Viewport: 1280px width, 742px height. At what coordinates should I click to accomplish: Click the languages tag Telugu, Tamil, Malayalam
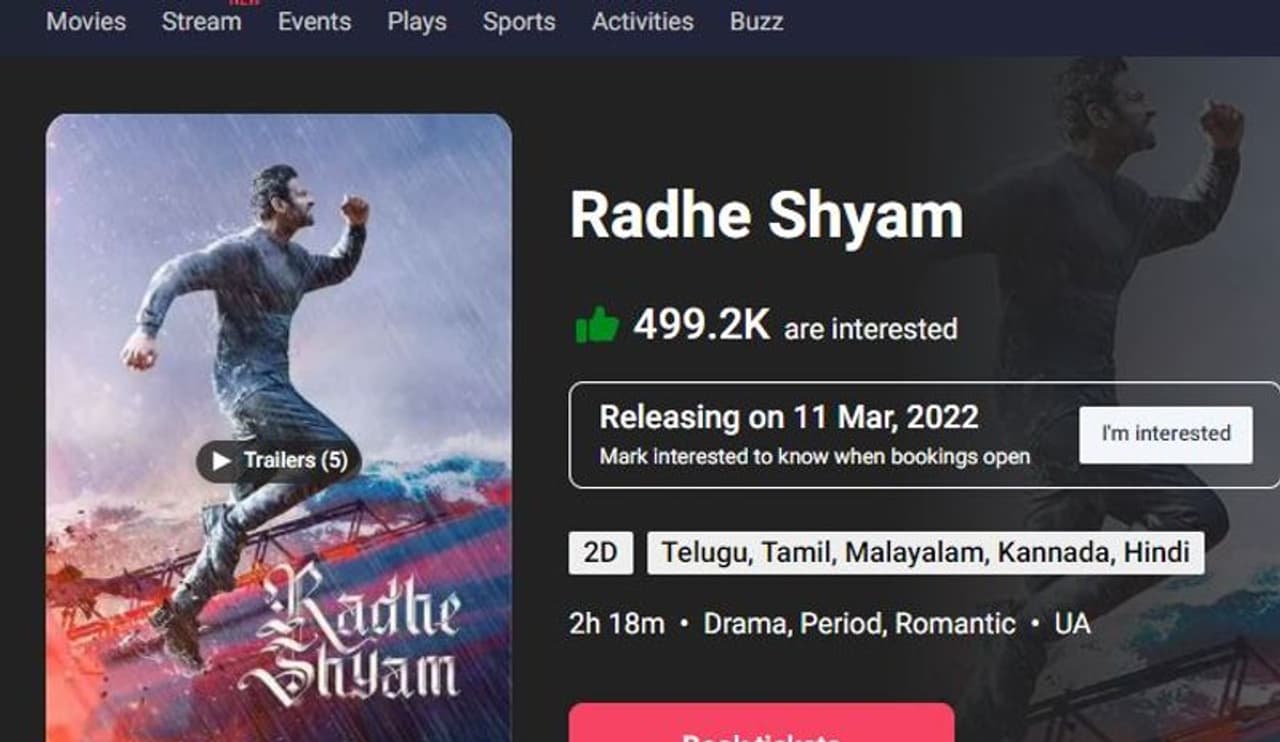click(925, 552)
